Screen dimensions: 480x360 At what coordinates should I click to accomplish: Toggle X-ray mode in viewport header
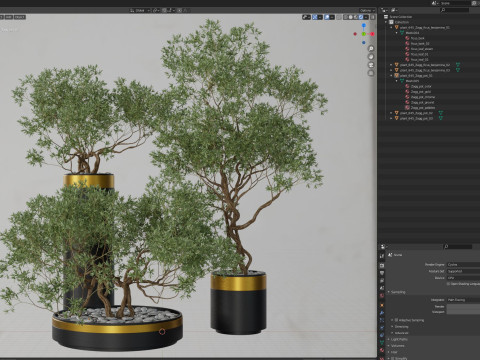pyautogui.click(x=339, y=17)
